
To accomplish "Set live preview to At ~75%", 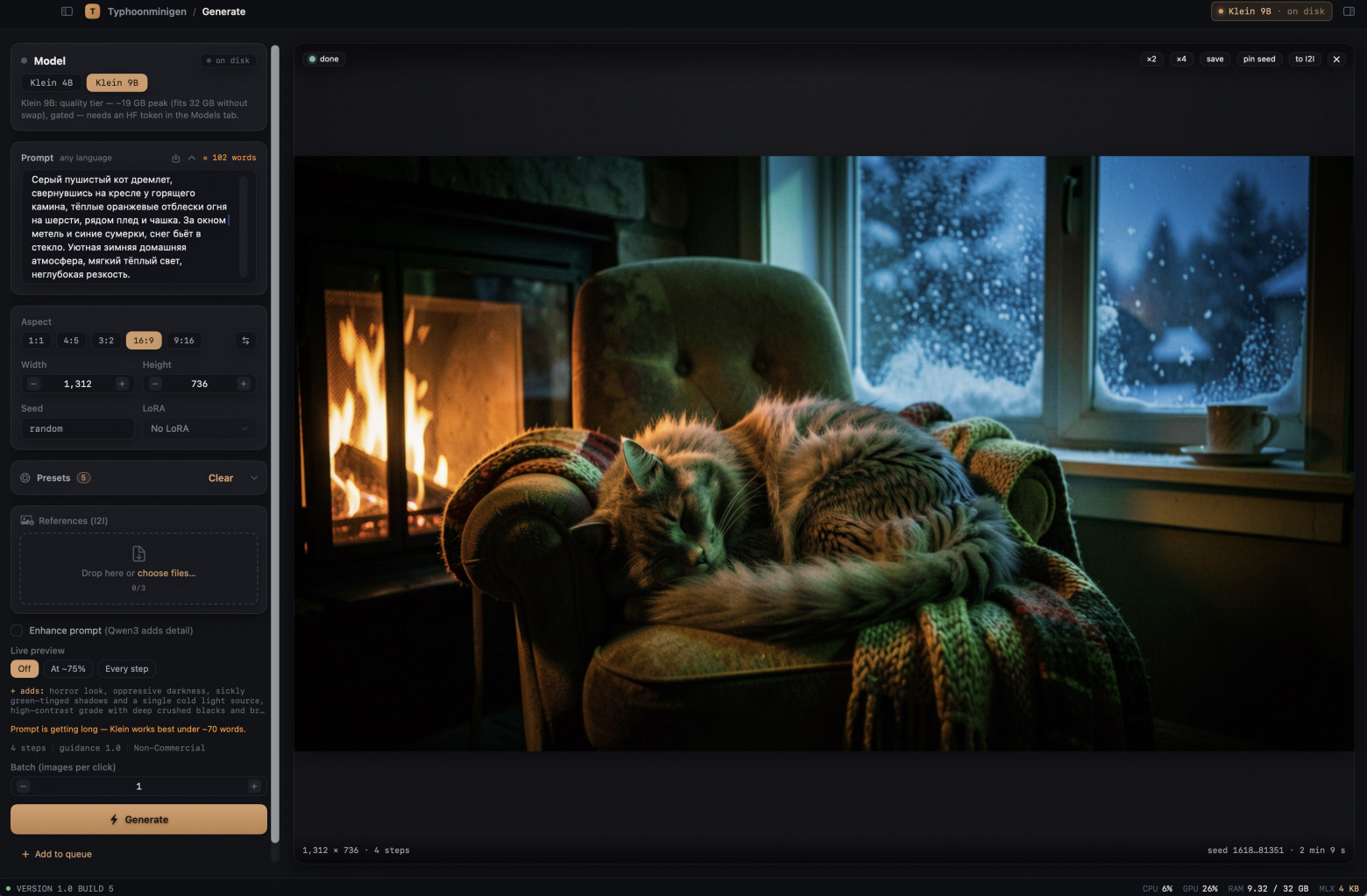I will tap(68, 669).
